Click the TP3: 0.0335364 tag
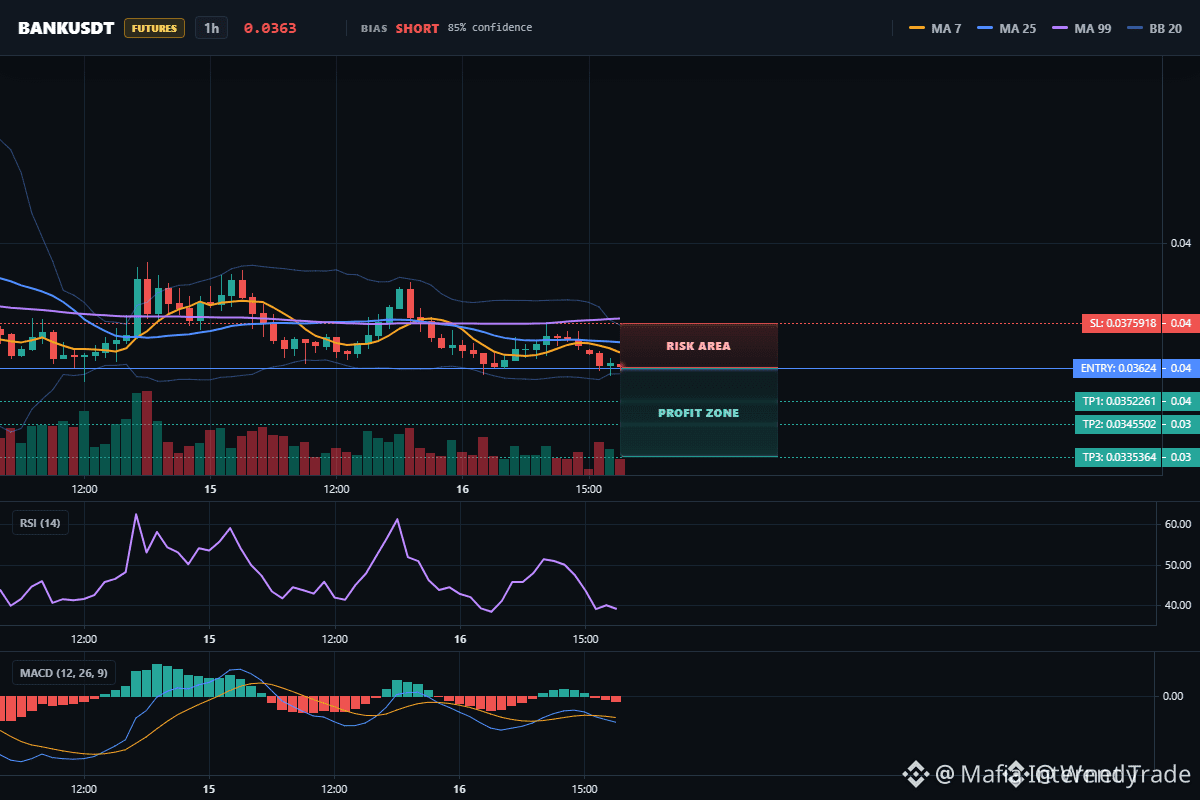 1135,457
